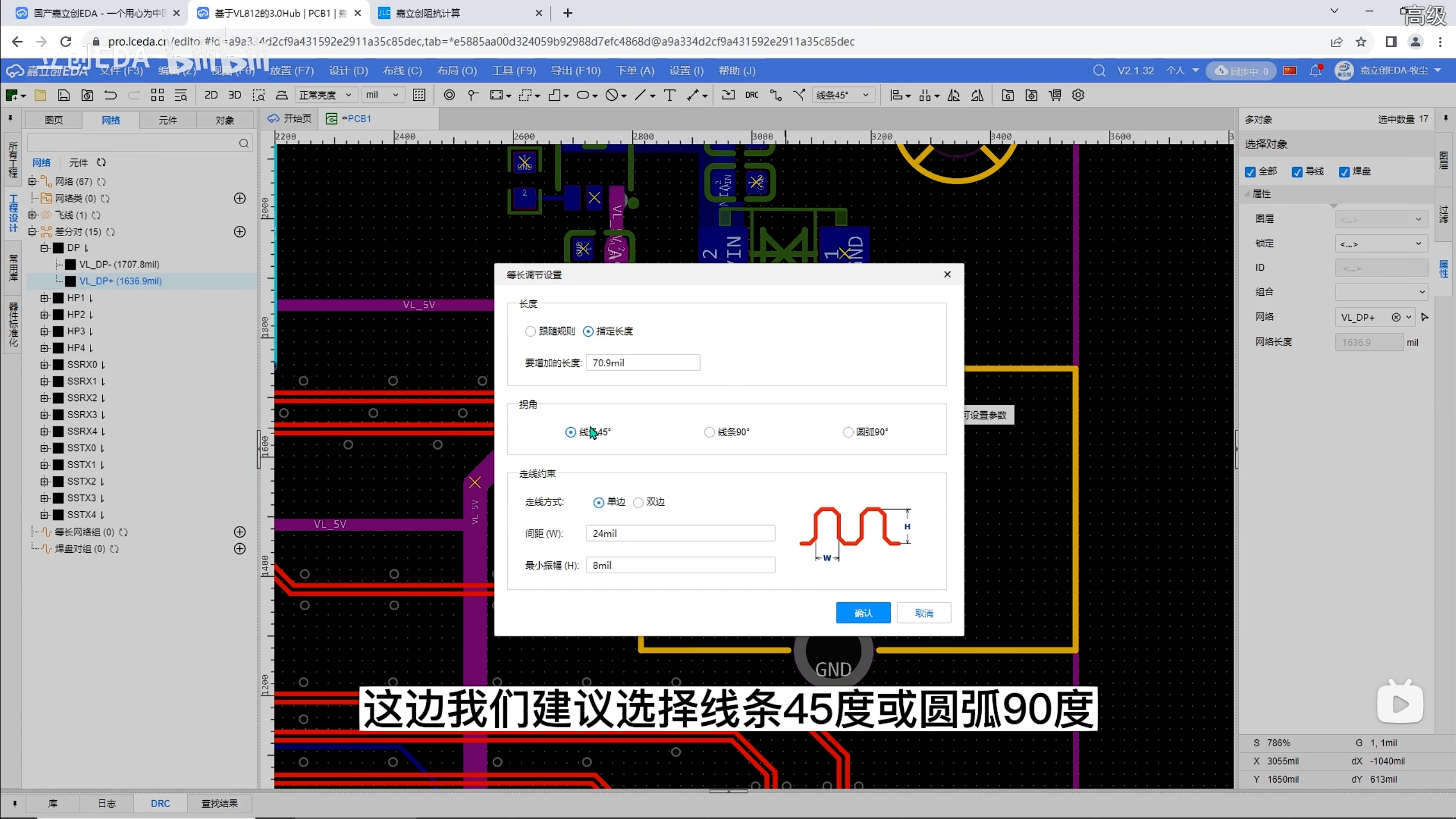
Task: Click the VL_DP- black color swatch
Action: click(71, 264)
